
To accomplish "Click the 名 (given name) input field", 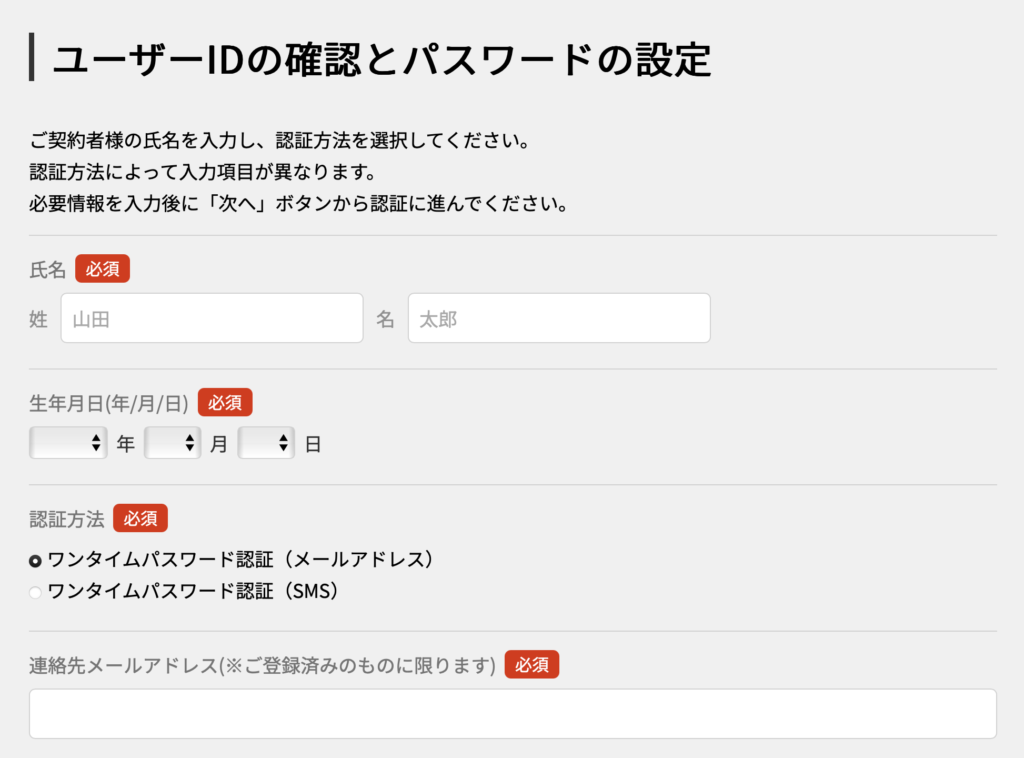I will coord(559,319).
